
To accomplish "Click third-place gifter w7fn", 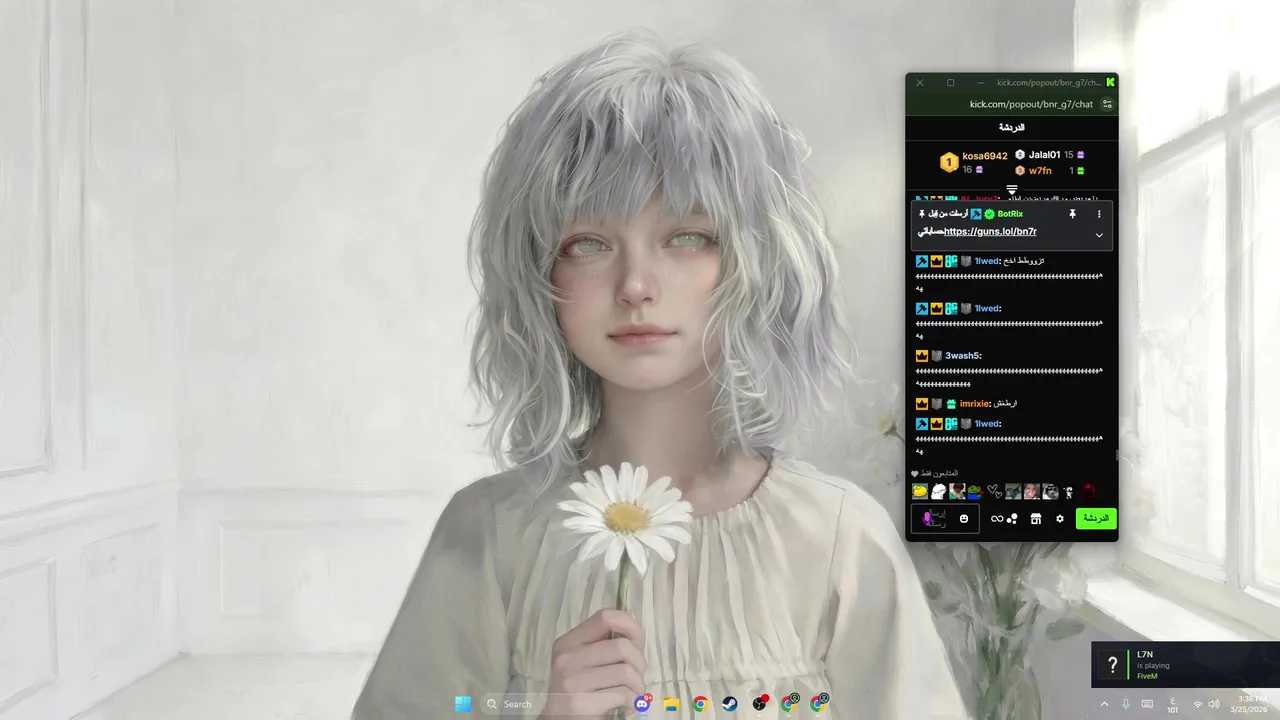I will 1040,171.
